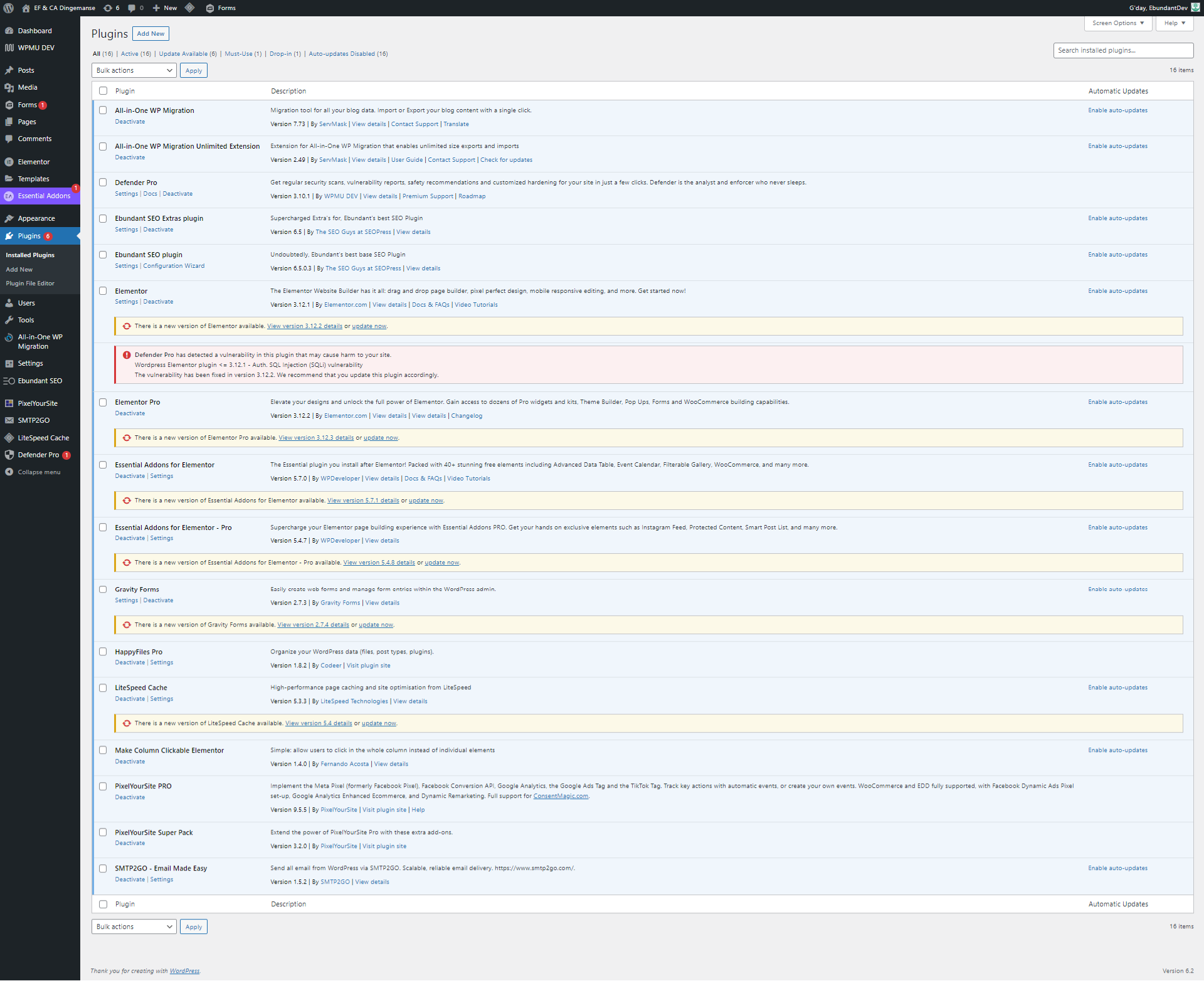Click the PixelYourSite sidebar icon
Viewport: 1204px width, 981px height.
click(x=9, y=403)
